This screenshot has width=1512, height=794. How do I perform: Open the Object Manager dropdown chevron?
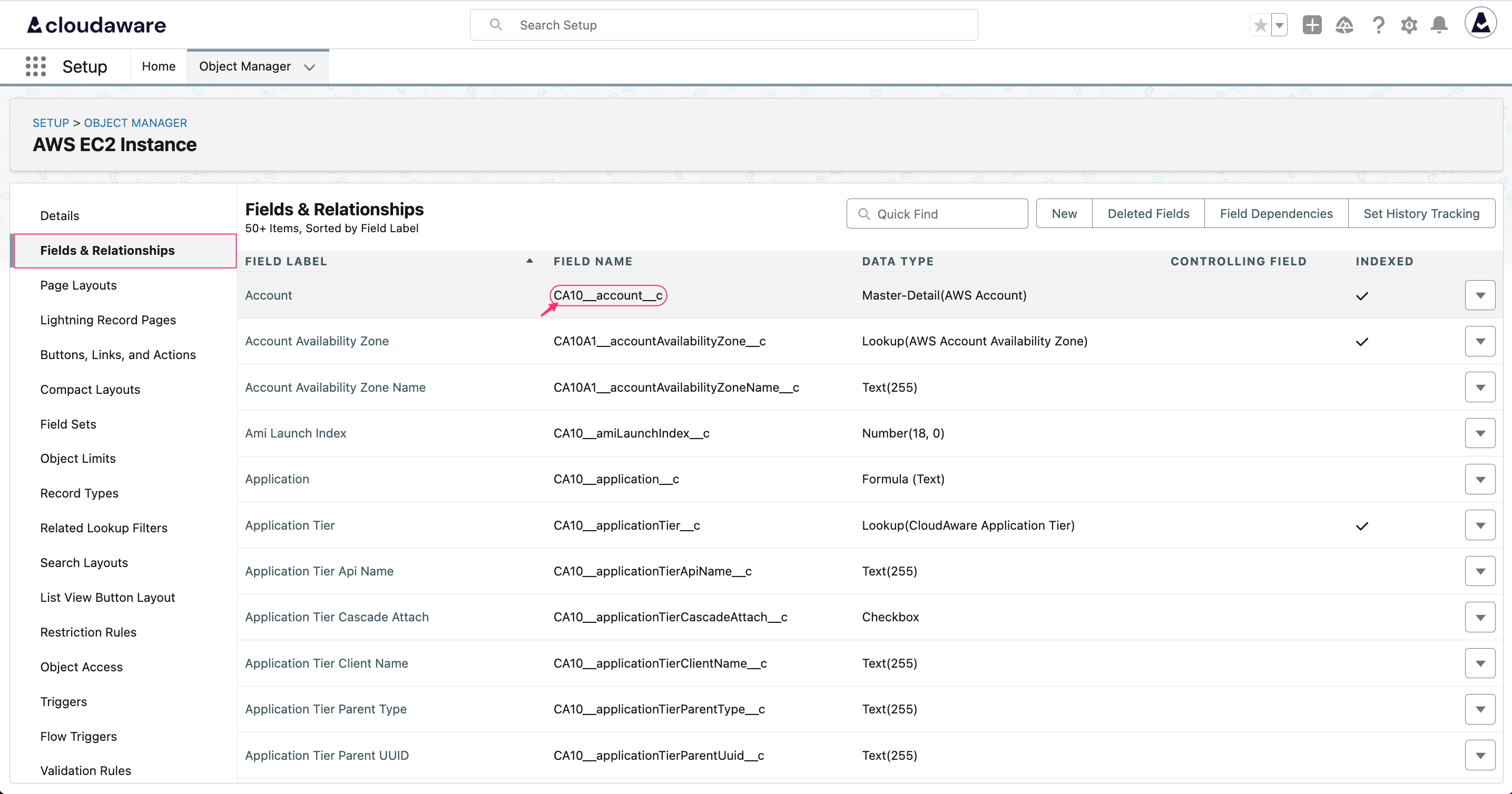click(x=310, y=67)
